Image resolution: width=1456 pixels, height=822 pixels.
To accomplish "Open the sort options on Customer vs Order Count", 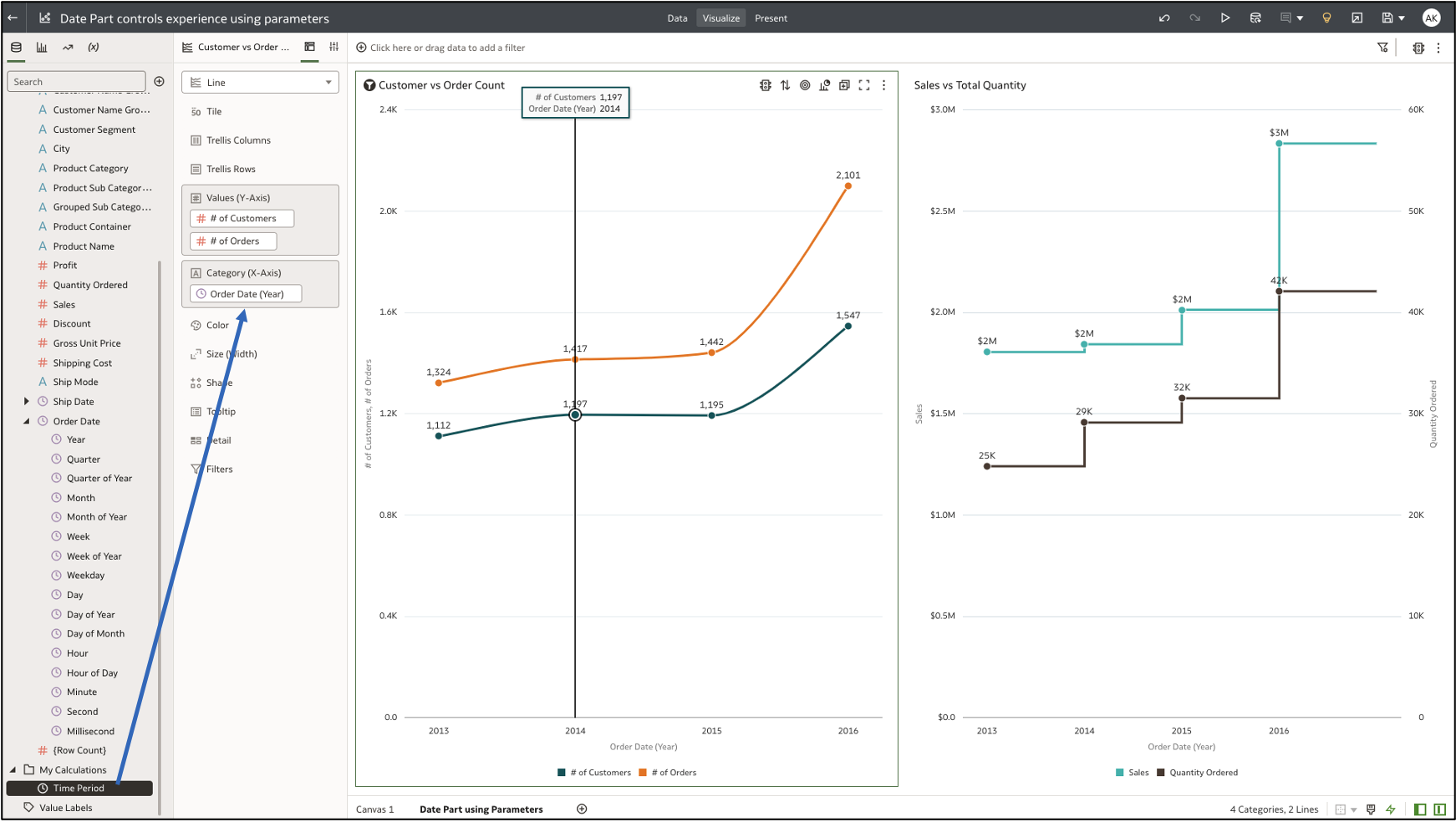I will click(x=785, y=84).
